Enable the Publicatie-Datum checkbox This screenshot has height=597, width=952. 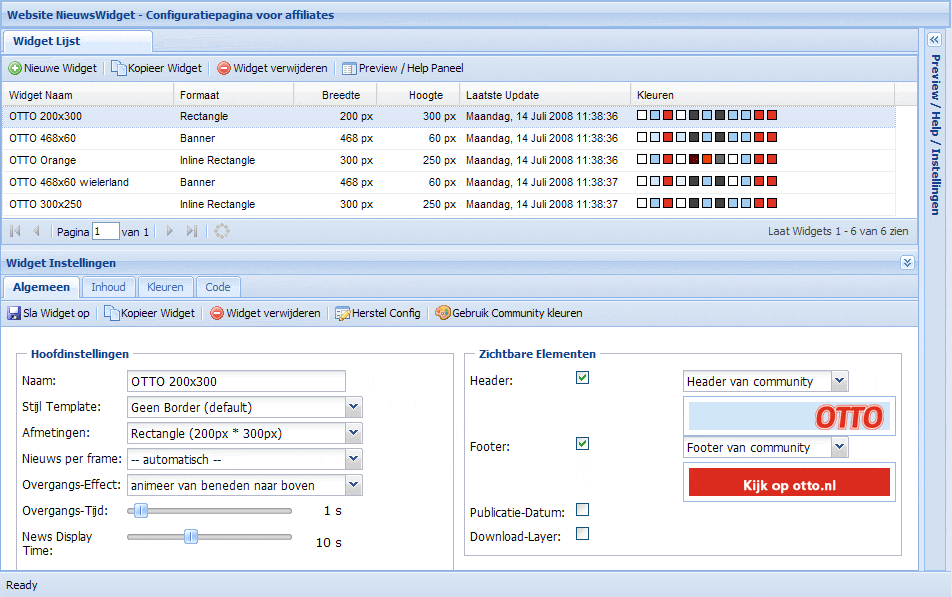click(582, 510)
